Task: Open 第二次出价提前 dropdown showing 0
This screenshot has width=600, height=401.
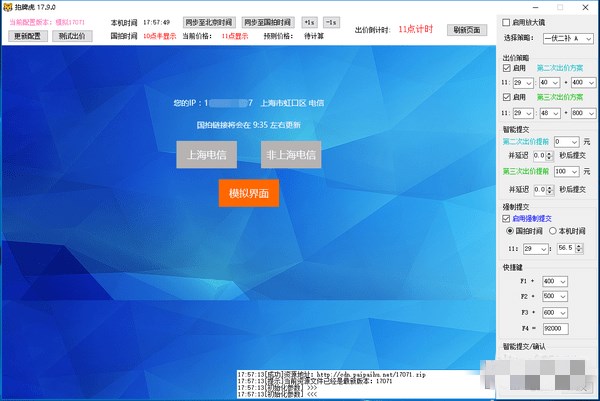Action: click(567, 142)
